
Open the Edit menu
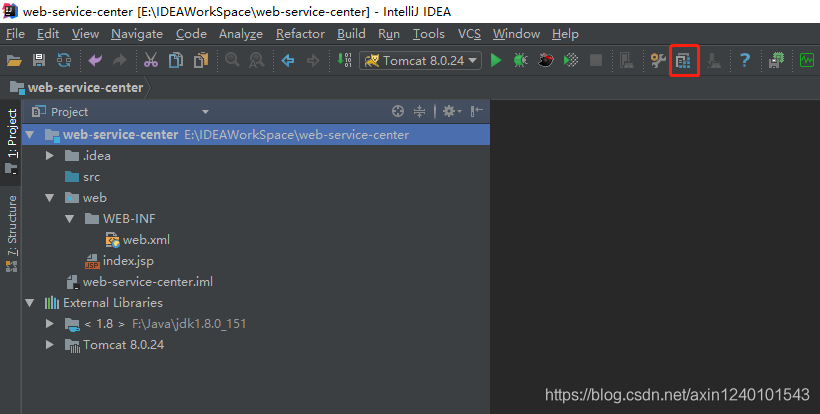(x=48, y=34)
